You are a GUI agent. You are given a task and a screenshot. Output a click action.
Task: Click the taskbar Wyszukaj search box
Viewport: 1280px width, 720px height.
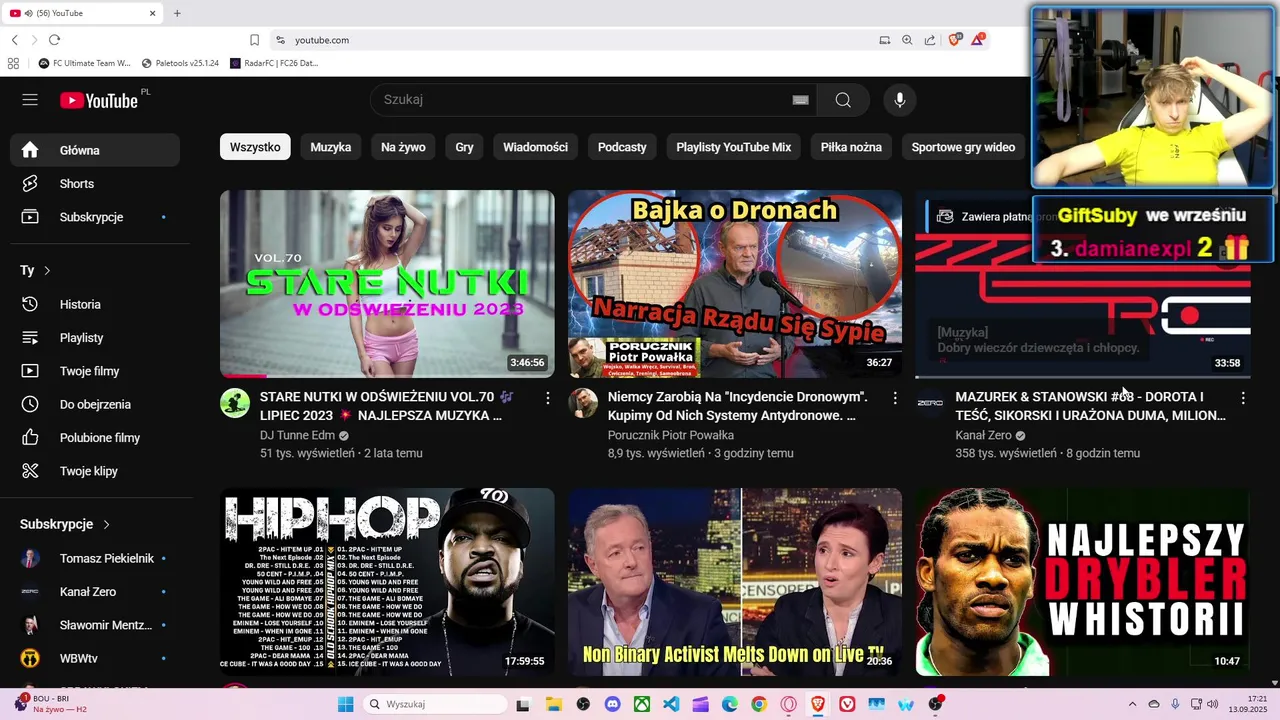click(x=435, y=704)
